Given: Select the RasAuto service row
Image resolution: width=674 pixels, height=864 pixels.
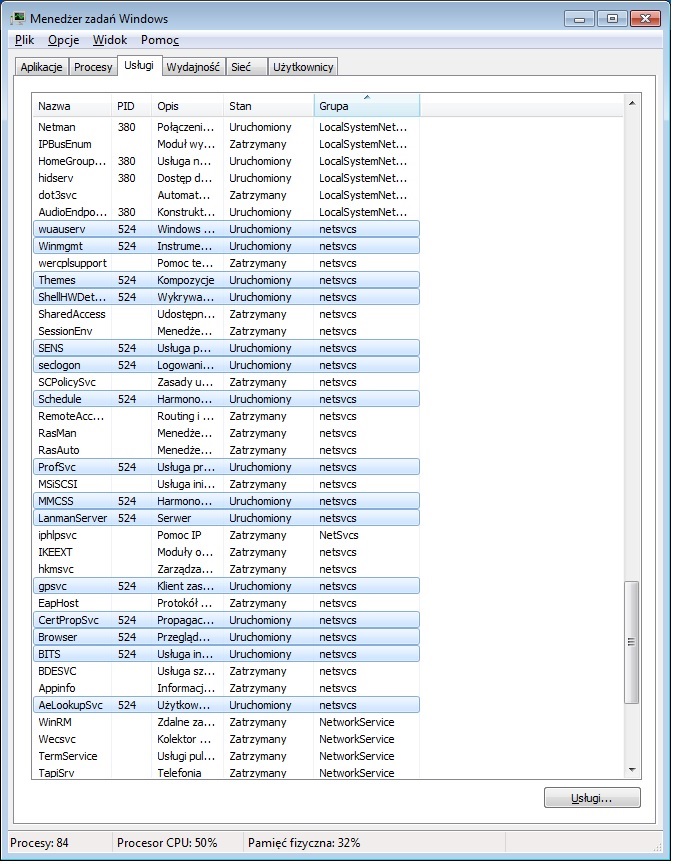Looking at the screenshot, I should pyautogui.click(x=226, y=450).
